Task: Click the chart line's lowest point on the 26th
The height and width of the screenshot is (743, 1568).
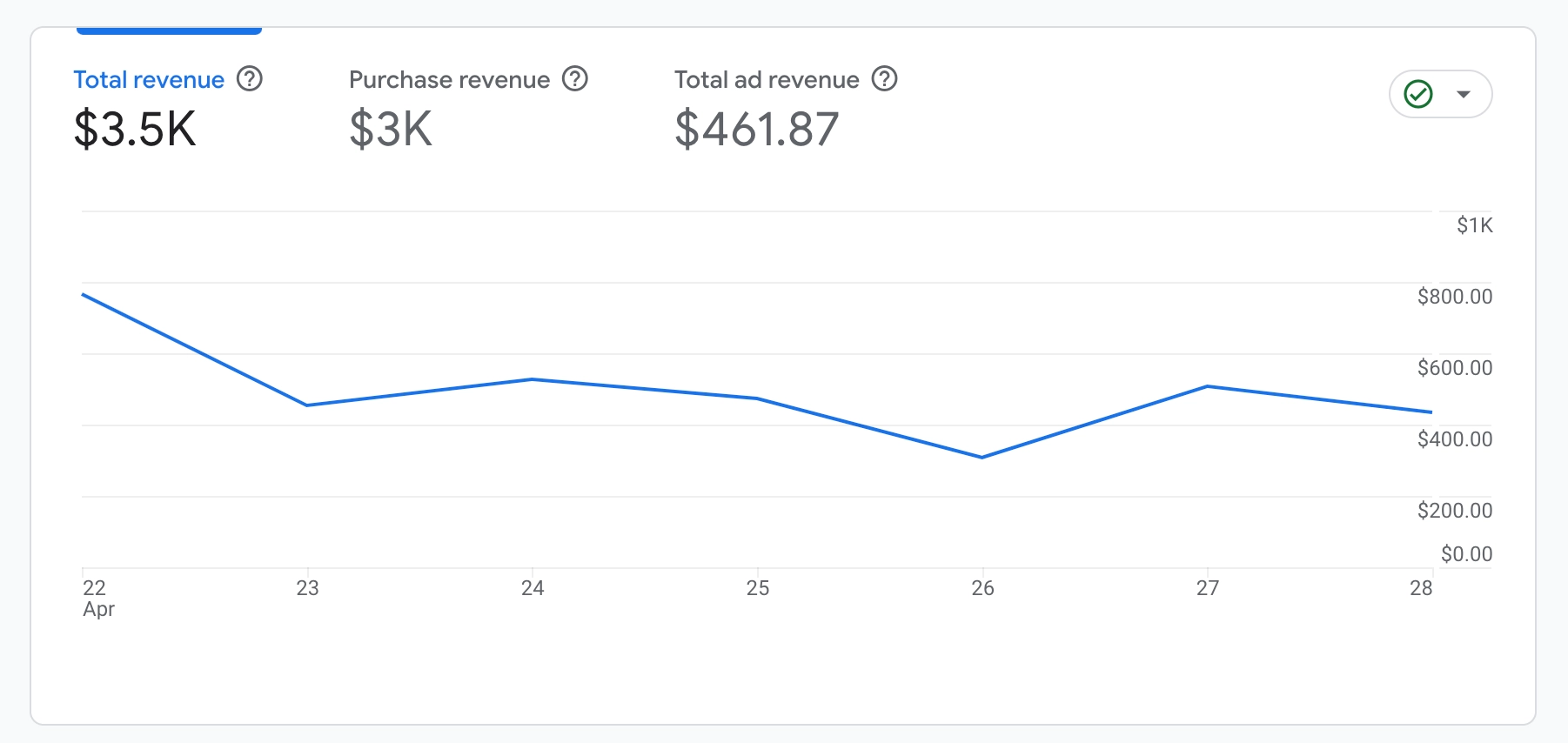Action: tap(982, 458)
